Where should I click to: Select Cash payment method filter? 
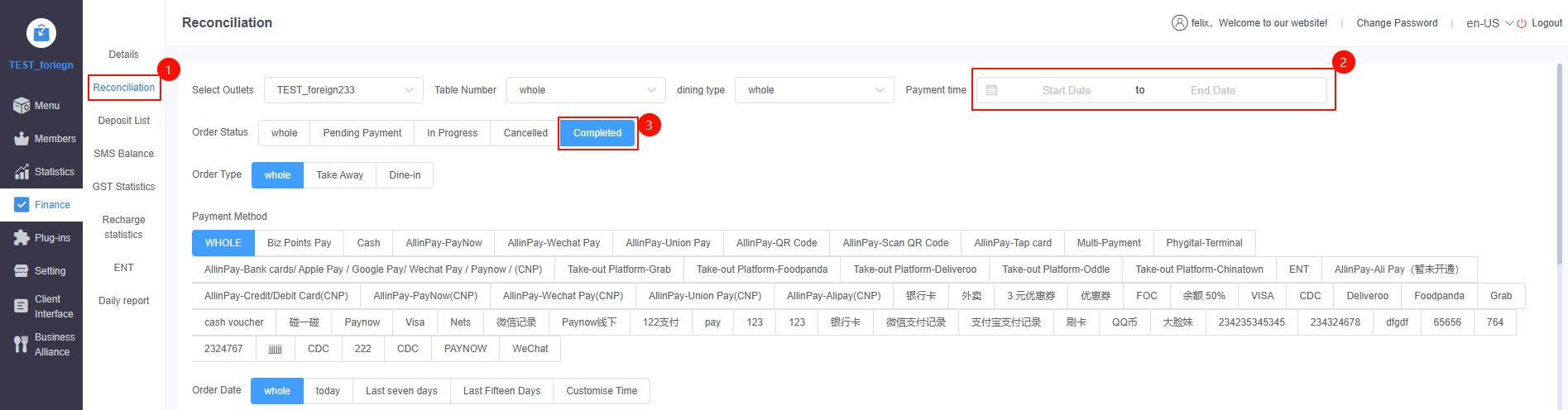pyautogui.click(x=368, y=243)
